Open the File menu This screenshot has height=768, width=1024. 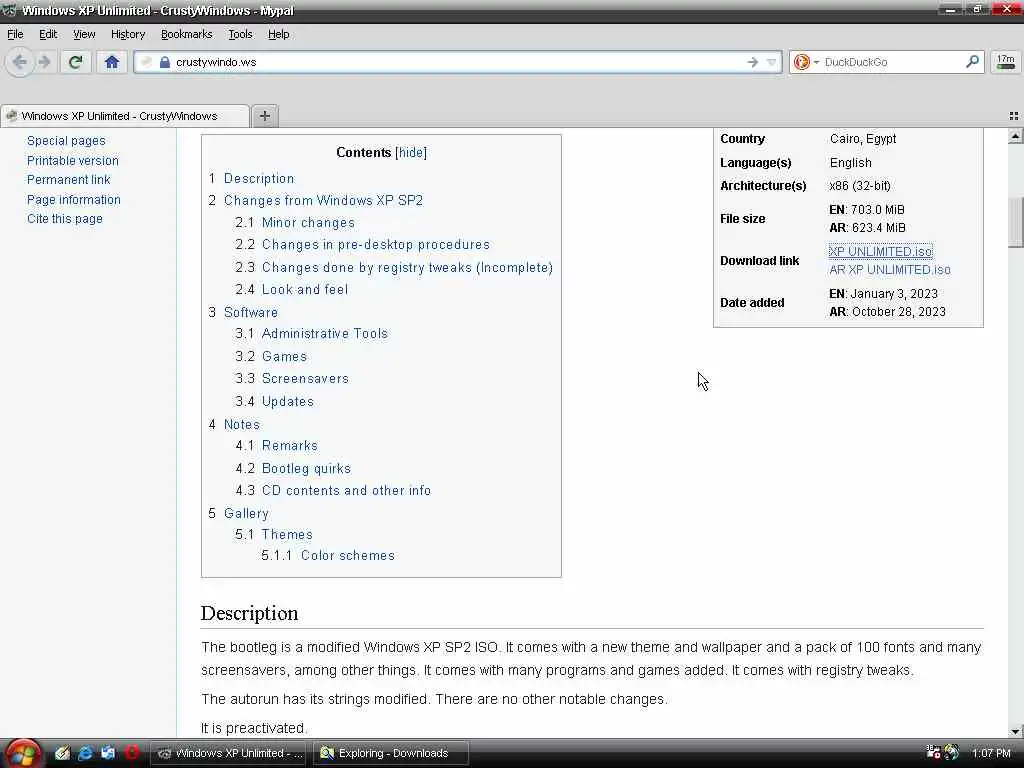click(15, 34)
